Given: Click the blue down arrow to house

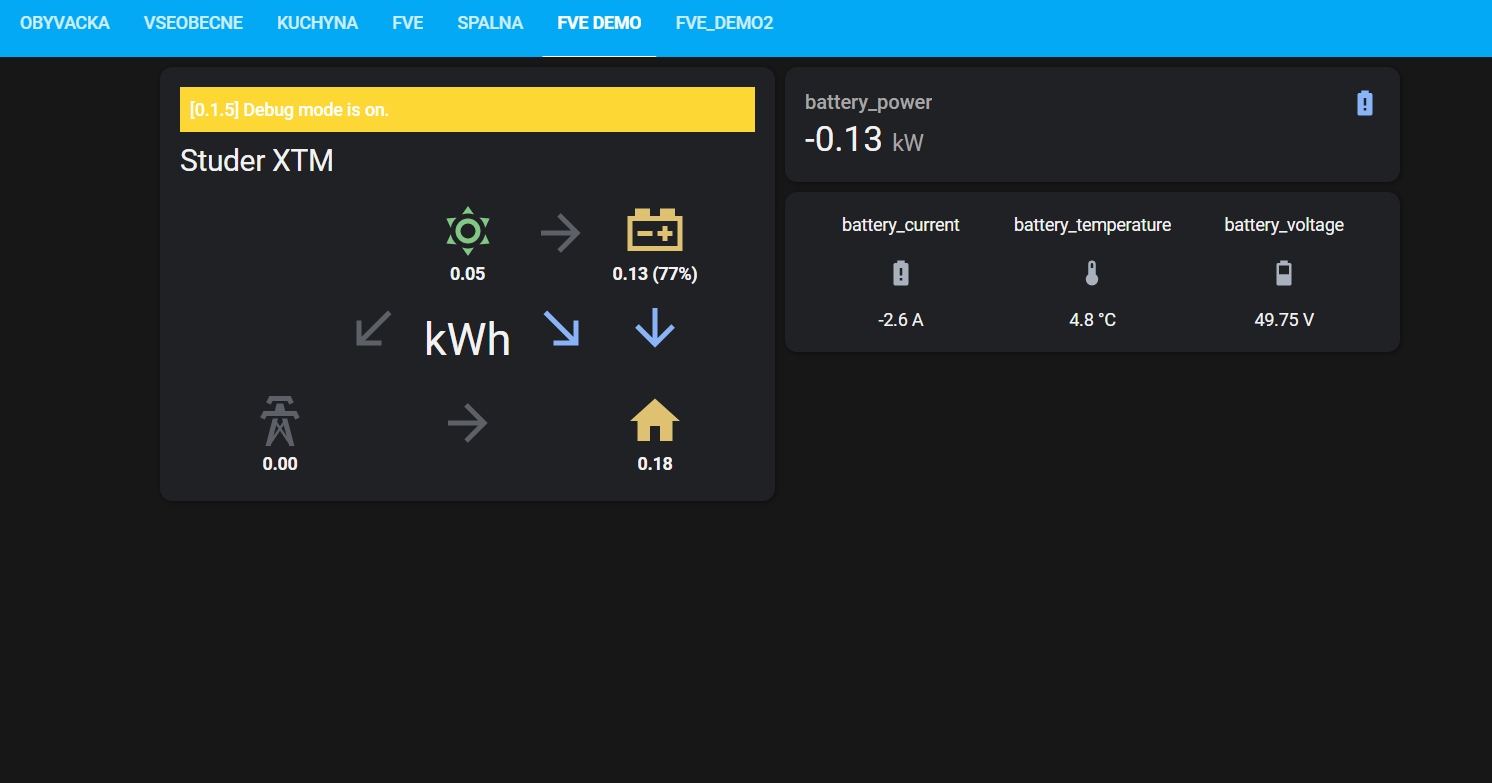Looking at the screenshot, I should click(654, 328).
